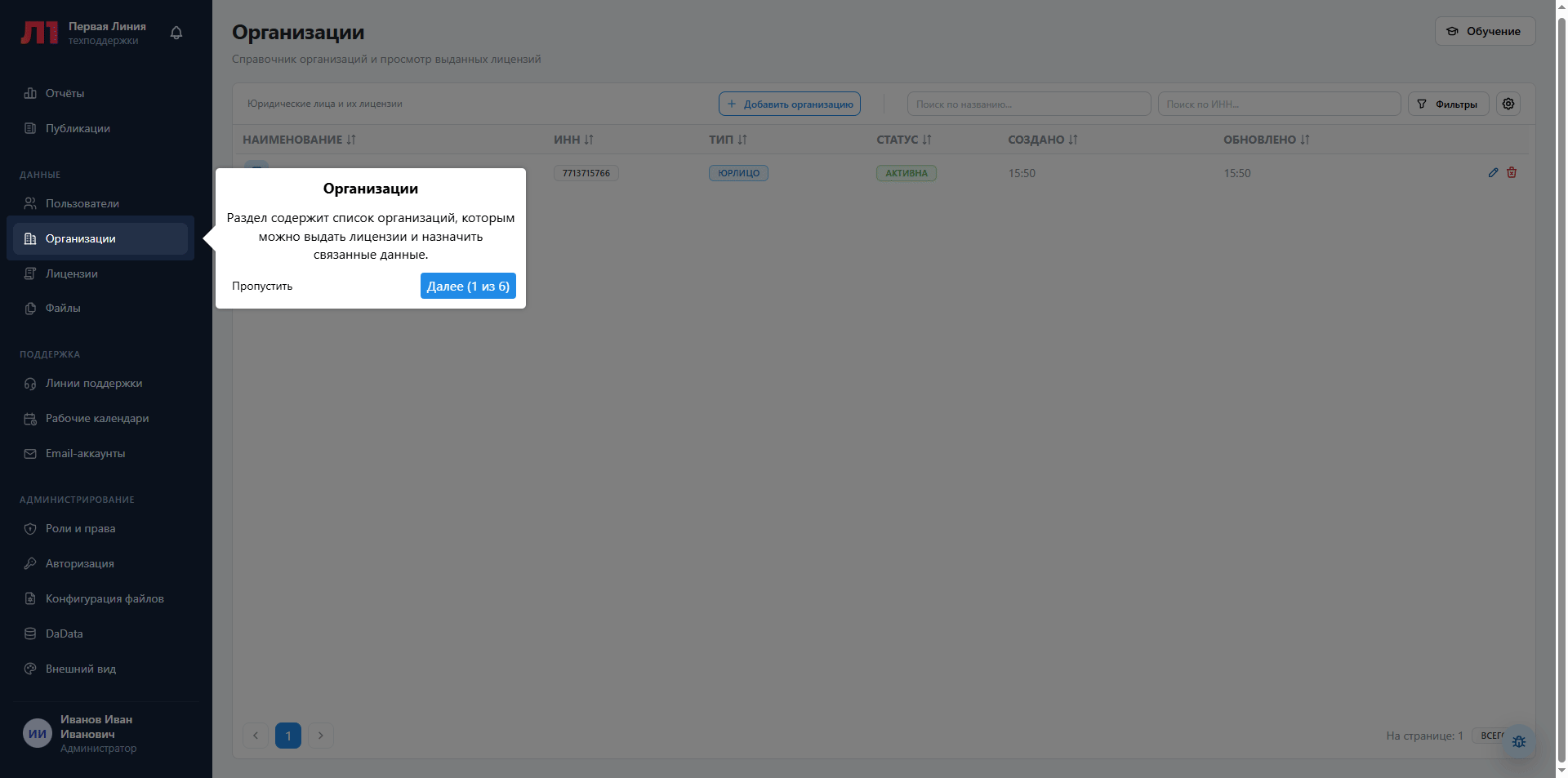
Task: Open Файлы sidebar item
Action: pyautogui.click(x=100, y=308)
